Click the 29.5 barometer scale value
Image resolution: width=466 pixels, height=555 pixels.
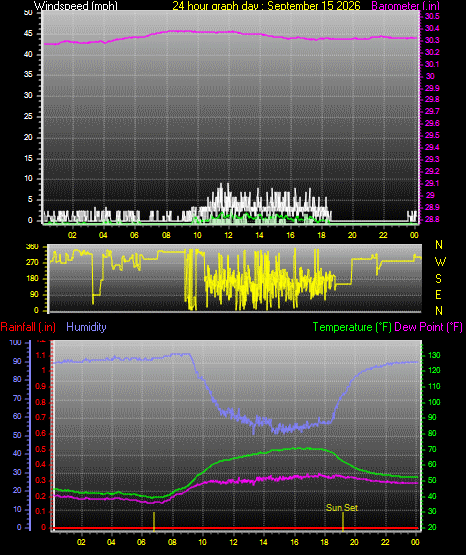point(432,135)
